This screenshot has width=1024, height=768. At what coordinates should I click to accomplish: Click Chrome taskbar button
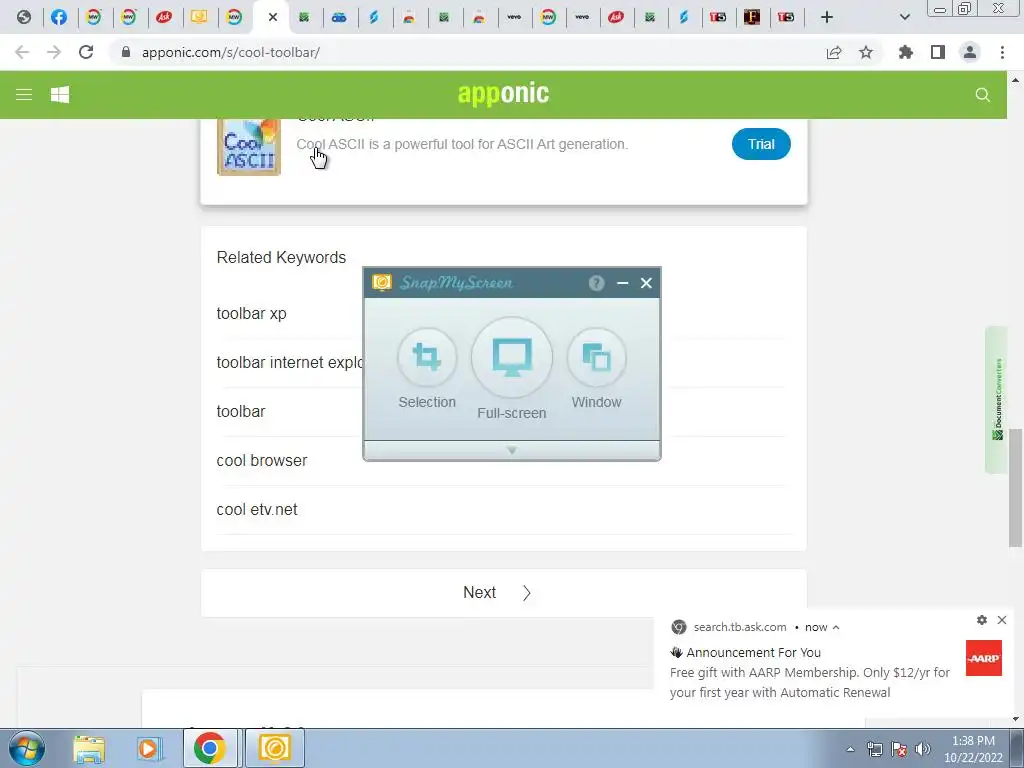click(210, 748)
